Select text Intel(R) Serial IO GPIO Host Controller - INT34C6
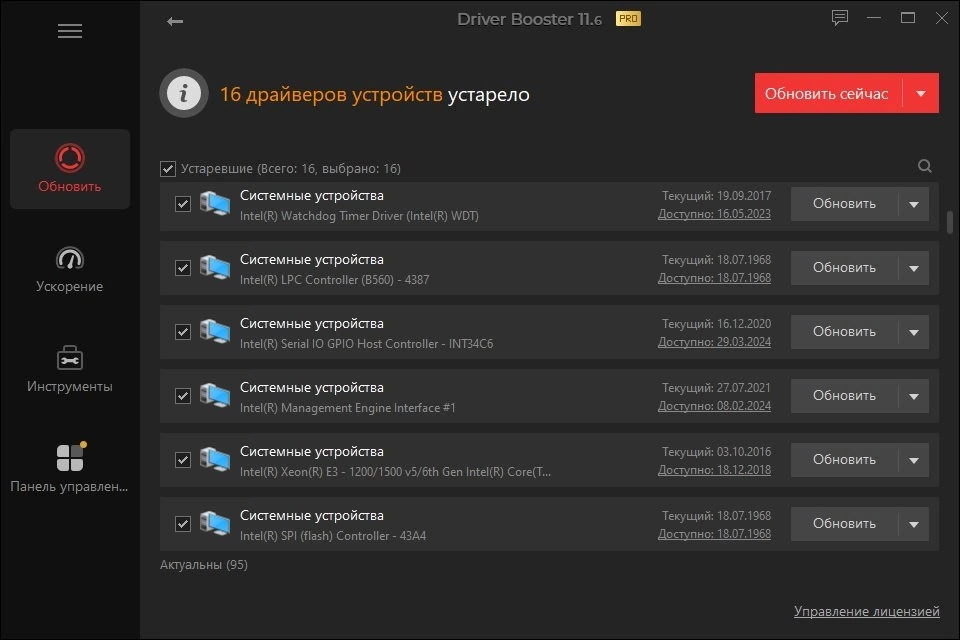Viewport: 960px width, 640px height. [366, 344]
